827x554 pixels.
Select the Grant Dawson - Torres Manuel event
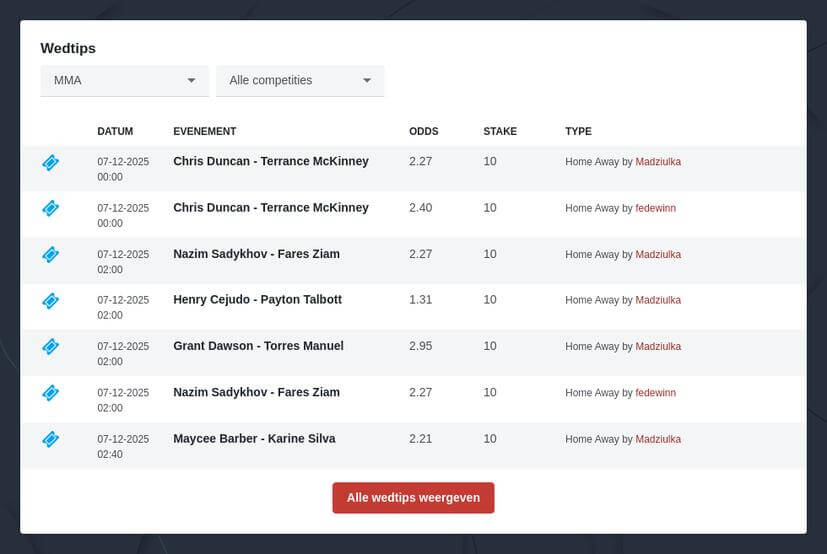(258, 345)
